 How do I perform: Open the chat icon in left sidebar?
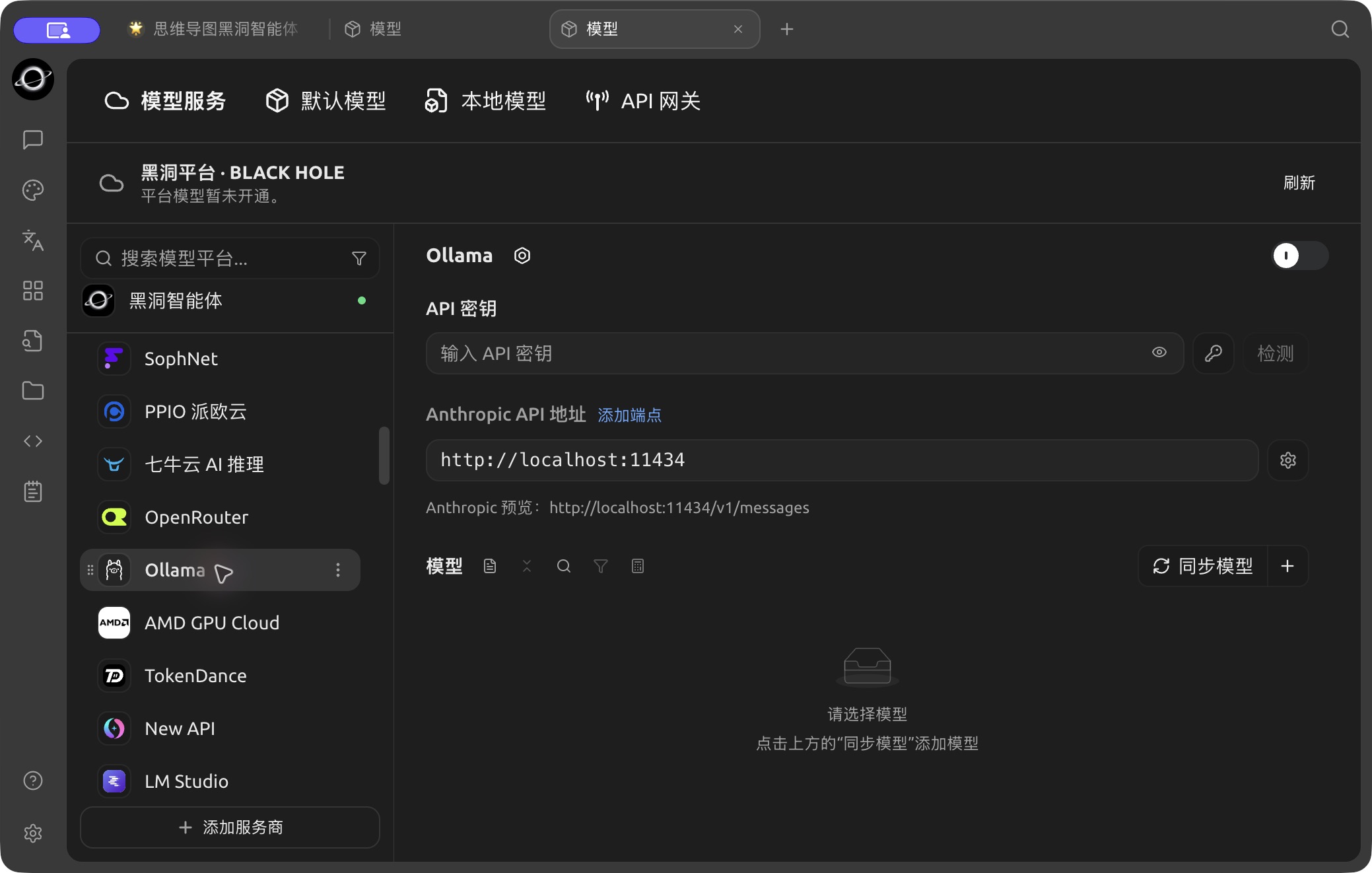(x=33, y=139)
